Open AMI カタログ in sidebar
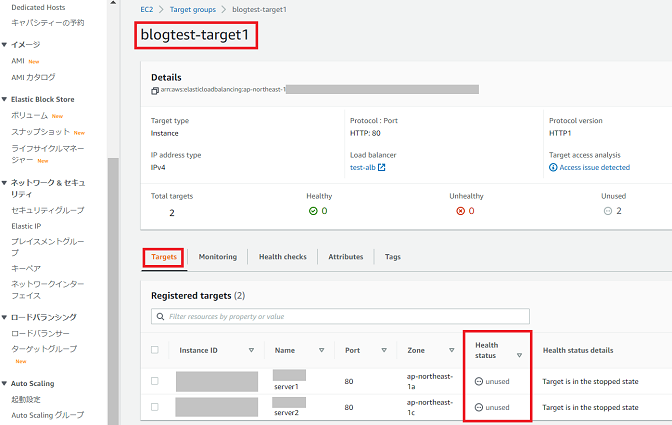This screenshot has height=425, width=672. [33, 77]
